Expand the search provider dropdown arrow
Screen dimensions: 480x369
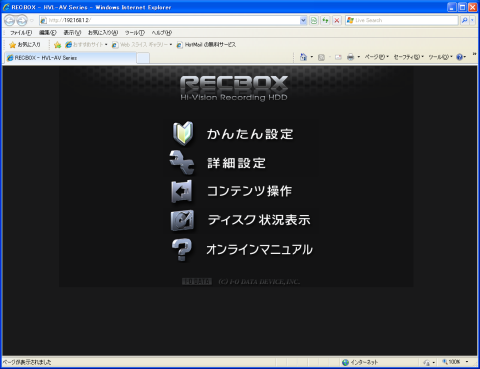coord(472,20)
